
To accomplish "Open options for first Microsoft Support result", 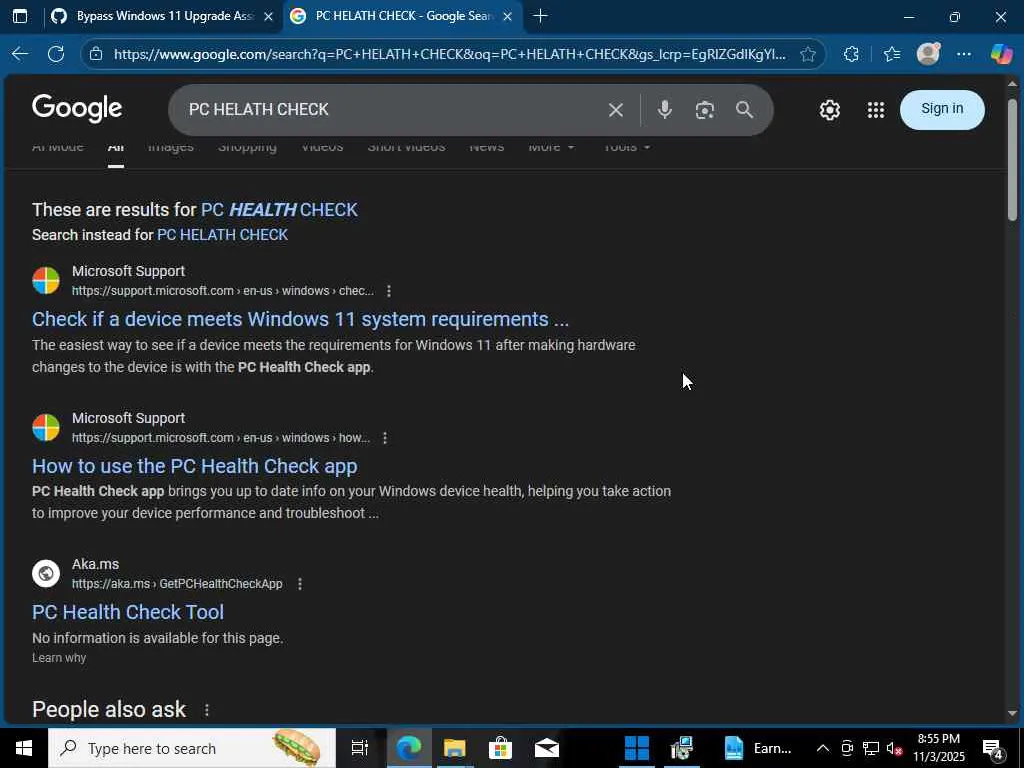I will click(389, 291).
